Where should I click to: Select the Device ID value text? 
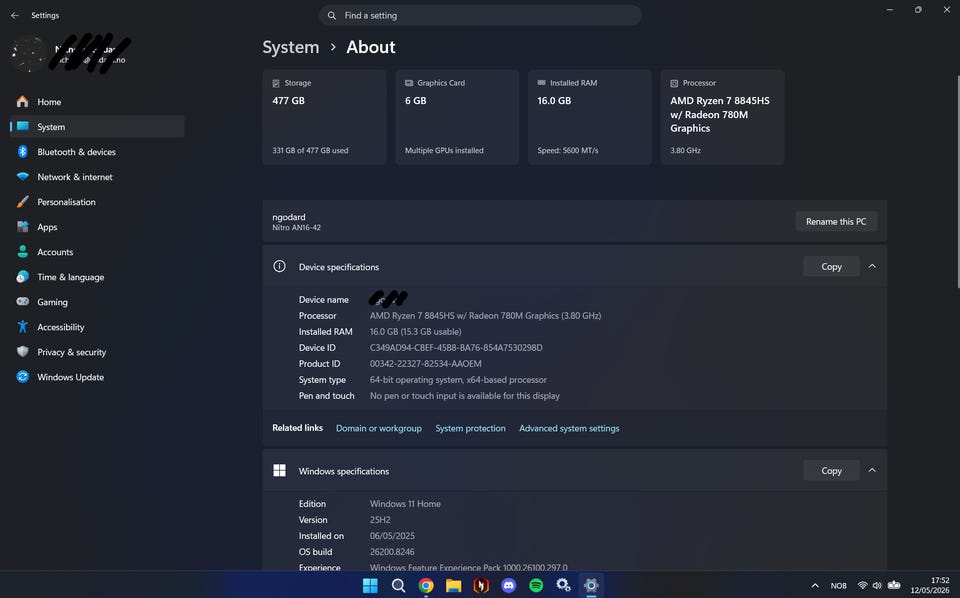[456, 348]
